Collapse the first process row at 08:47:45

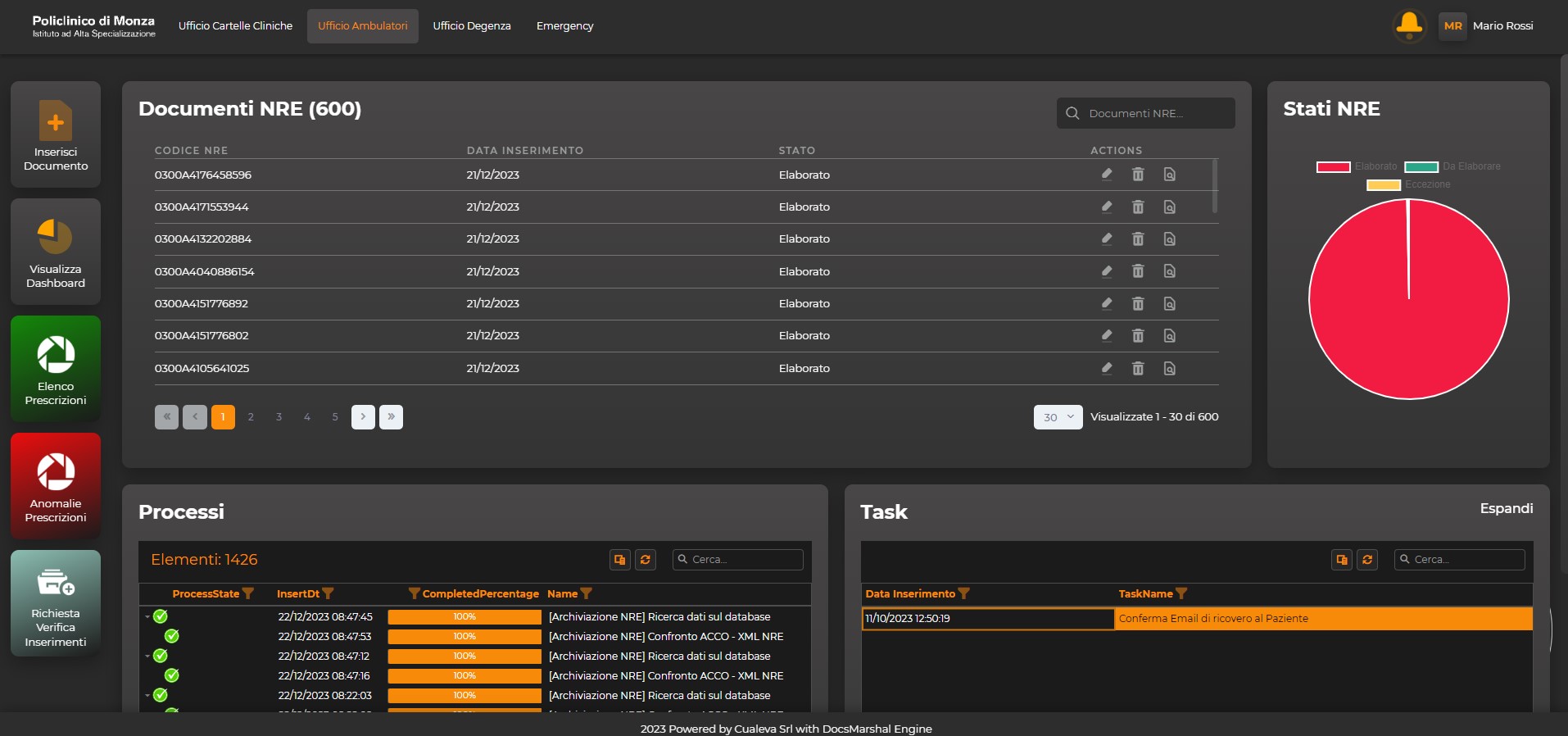147,617
